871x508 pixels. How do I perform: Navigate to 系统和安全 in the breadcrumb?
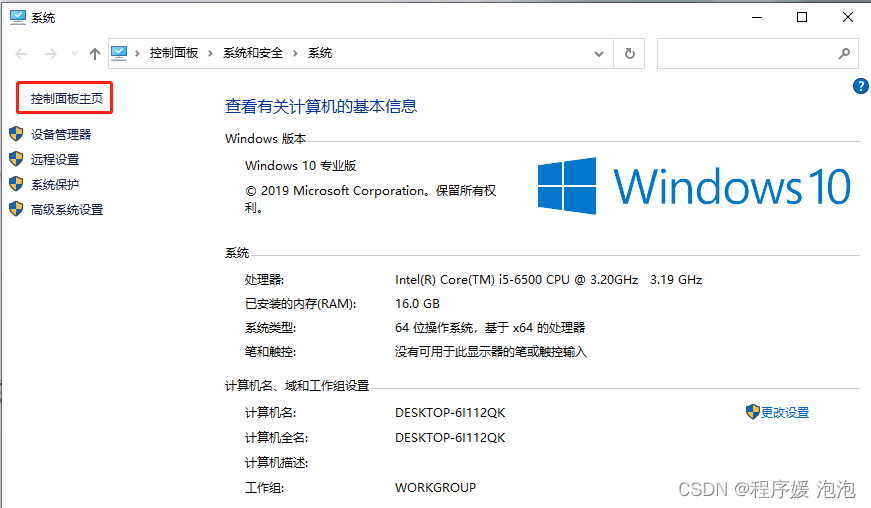(x=253, y=54)
